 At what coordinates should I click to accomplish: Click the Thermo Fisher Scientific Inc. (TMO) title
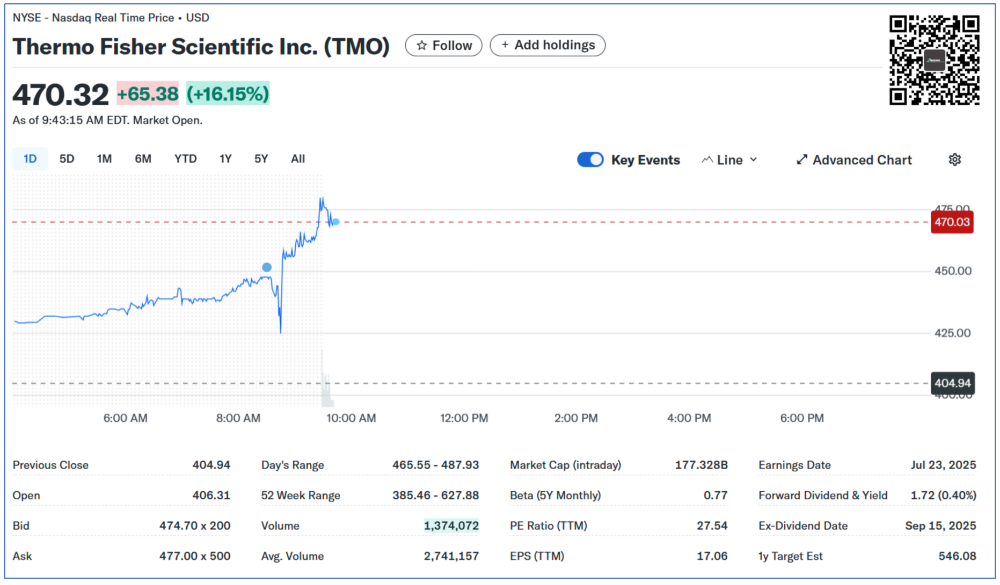(x=201, y=47)
